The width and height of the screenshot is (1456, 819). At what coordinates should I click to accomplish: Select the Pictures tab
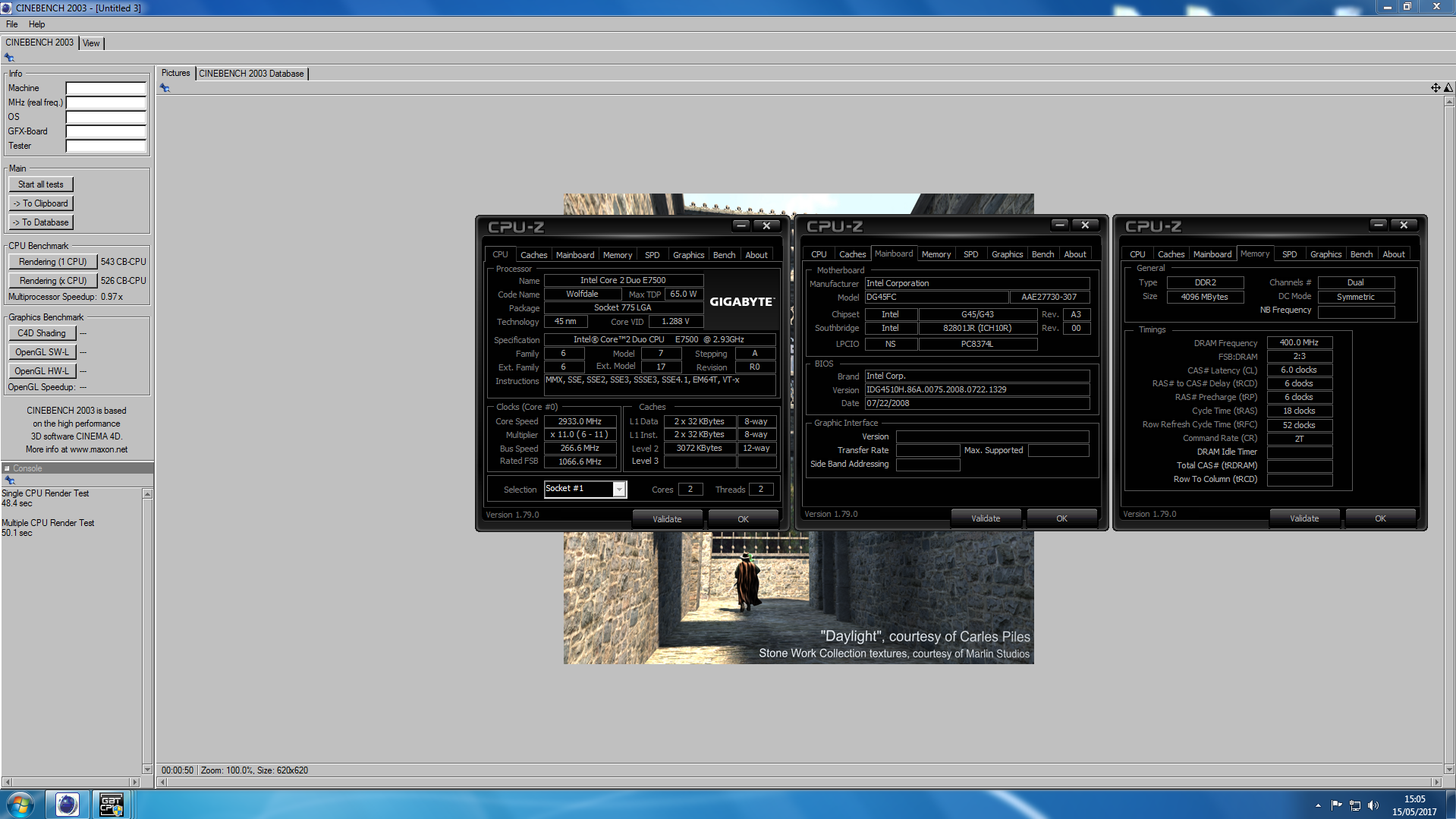click(x=175, y=74)
